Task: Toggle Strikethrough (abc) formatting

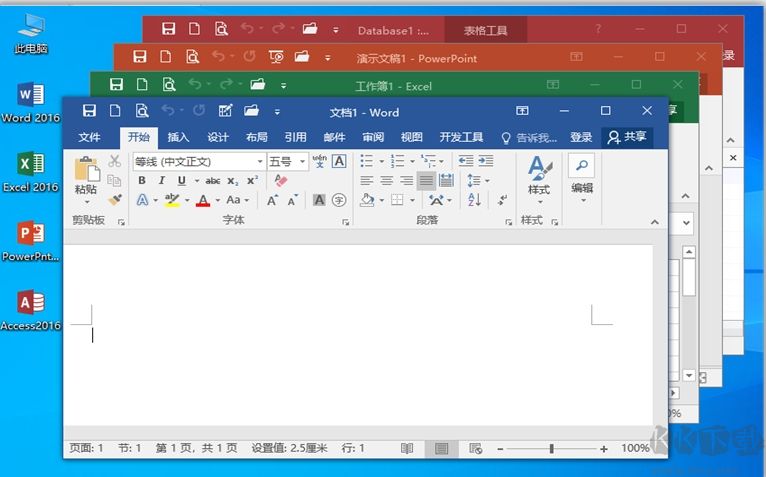Action: point(213,181)
